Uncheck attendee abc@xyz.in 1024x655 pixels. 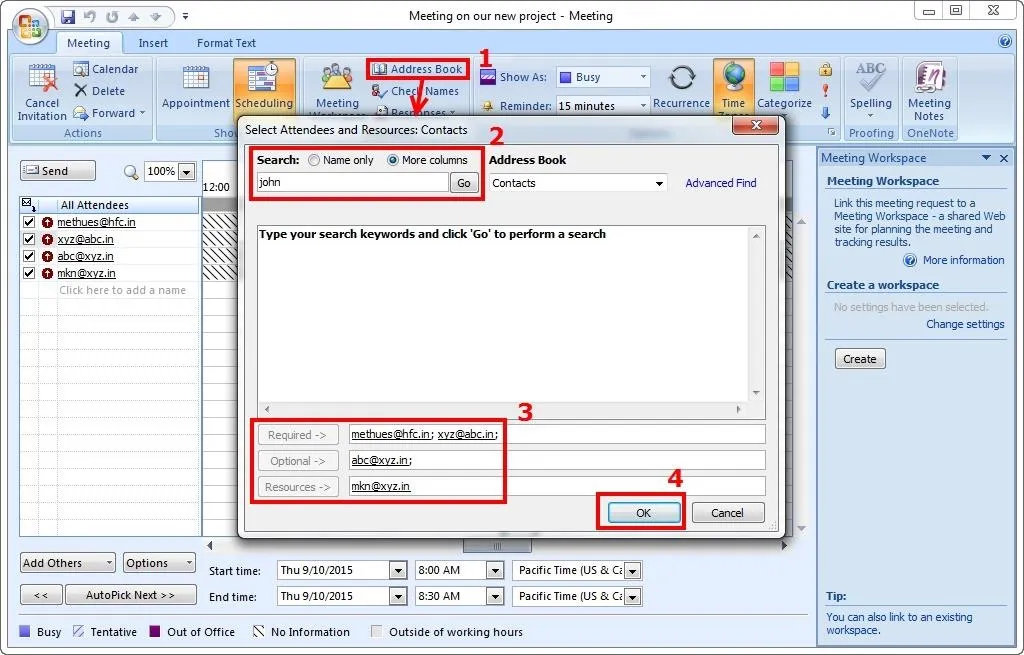pos(29,256)
